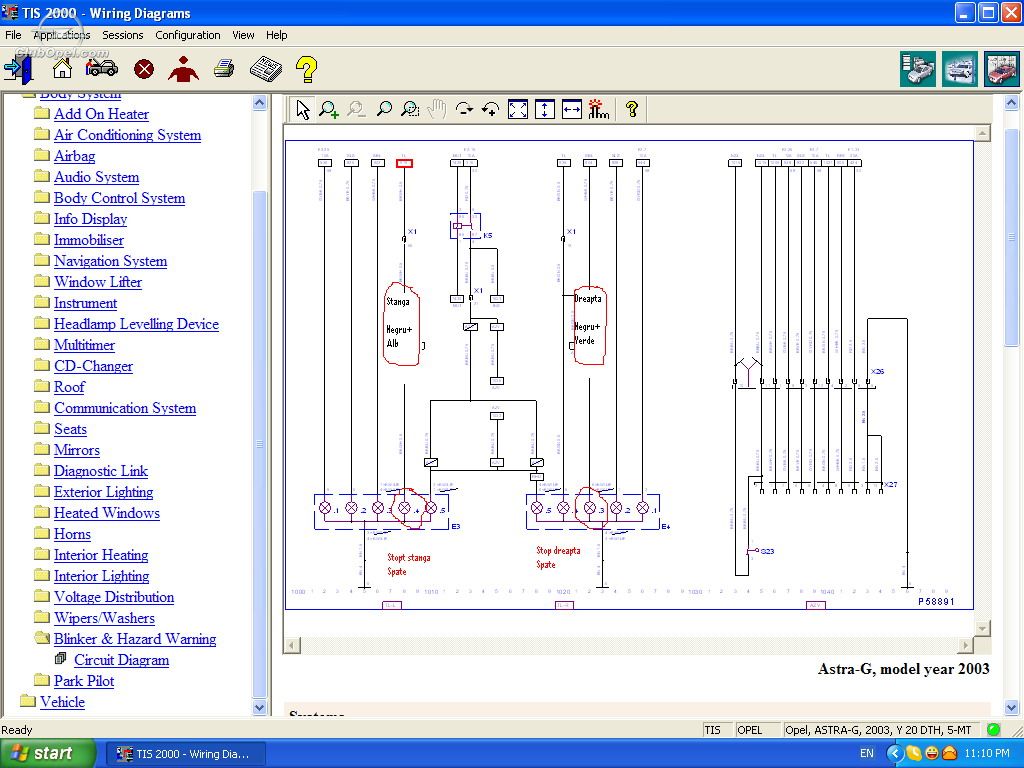
Task: Click the plain magnifier zoom tool
Action: [x=384, y=109]
